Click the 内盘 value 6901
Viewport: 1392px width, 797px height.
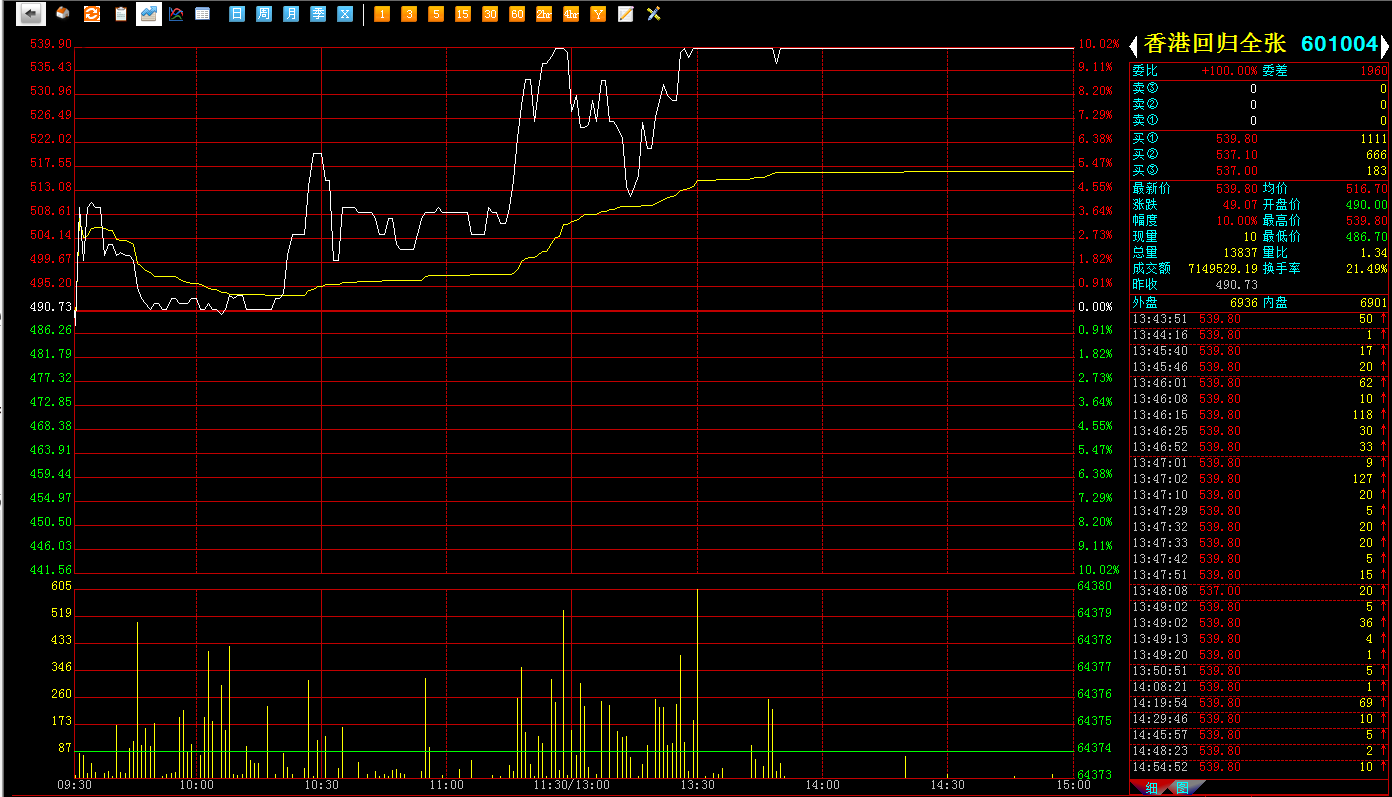click(1373, 302)
